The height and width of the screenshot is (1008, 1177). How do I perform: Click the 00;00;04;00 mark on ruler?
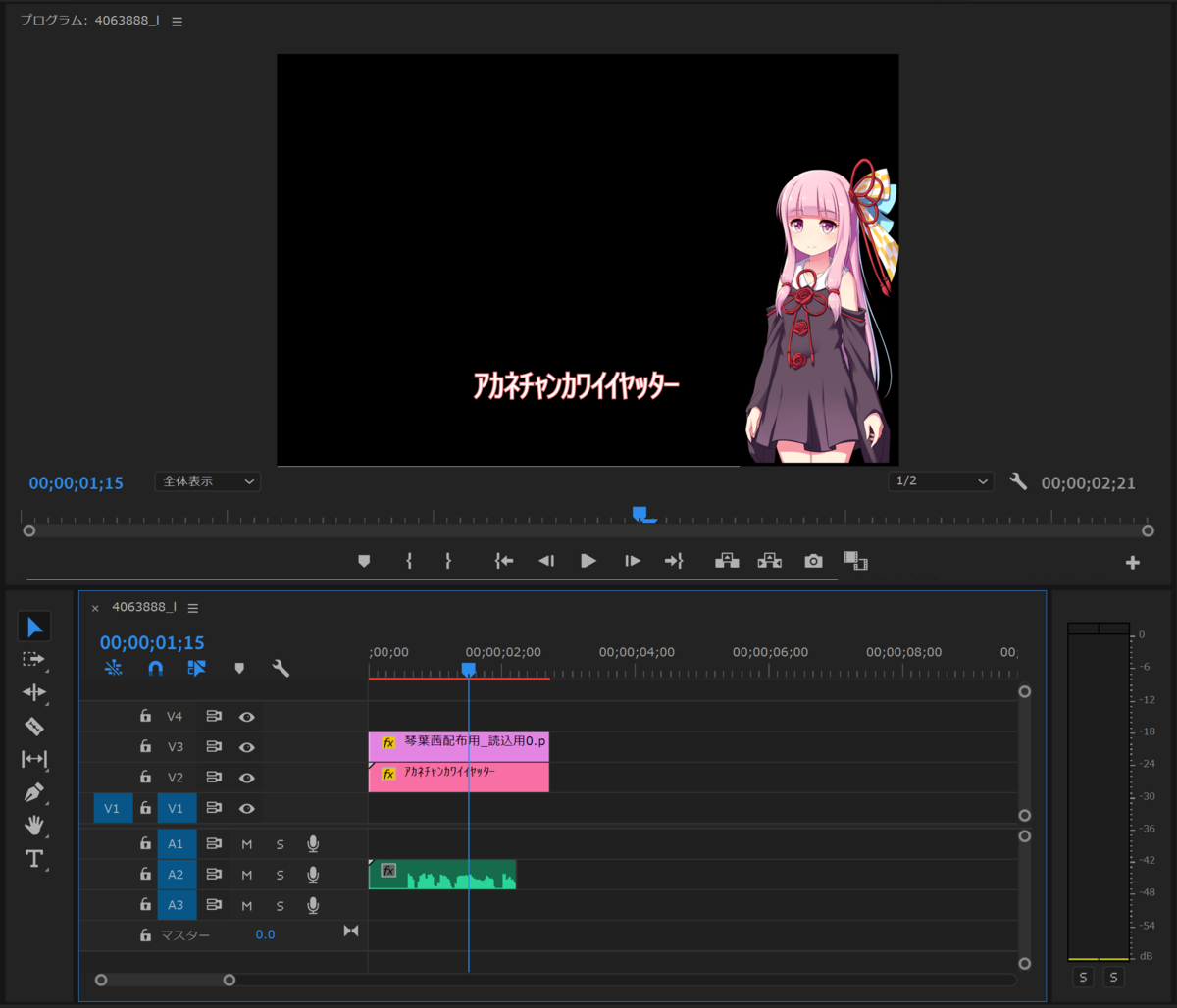pos(637,652)
